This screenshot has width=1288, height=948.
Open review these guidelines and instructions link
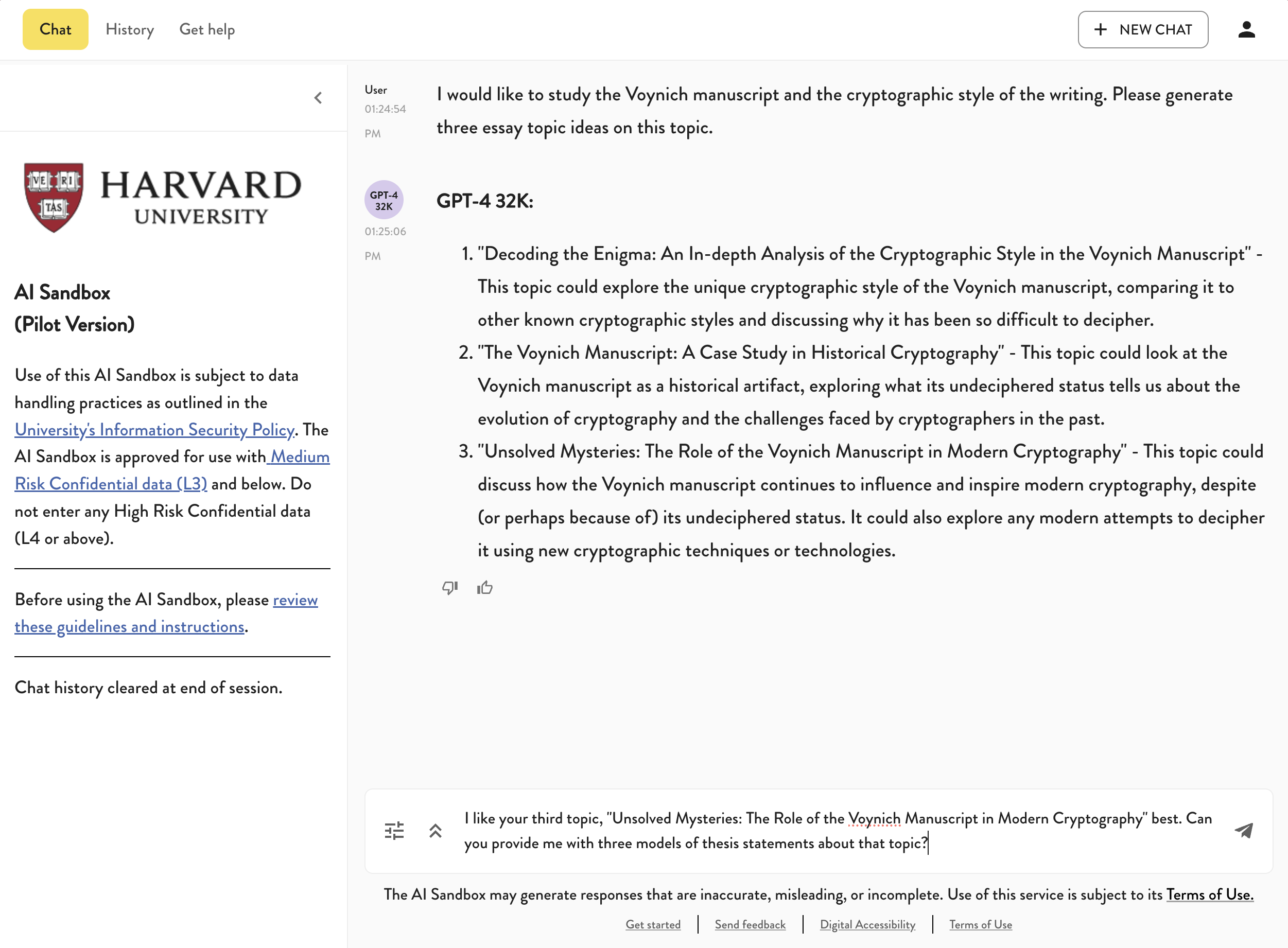point(129,627)
